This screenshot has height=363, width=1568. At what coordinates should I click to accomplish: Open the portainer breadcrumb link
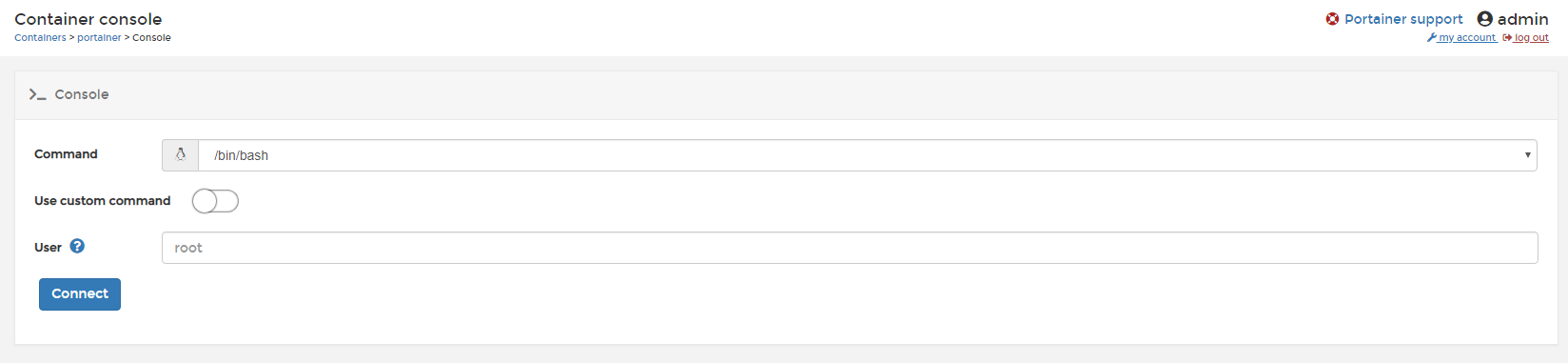(99, 38)
